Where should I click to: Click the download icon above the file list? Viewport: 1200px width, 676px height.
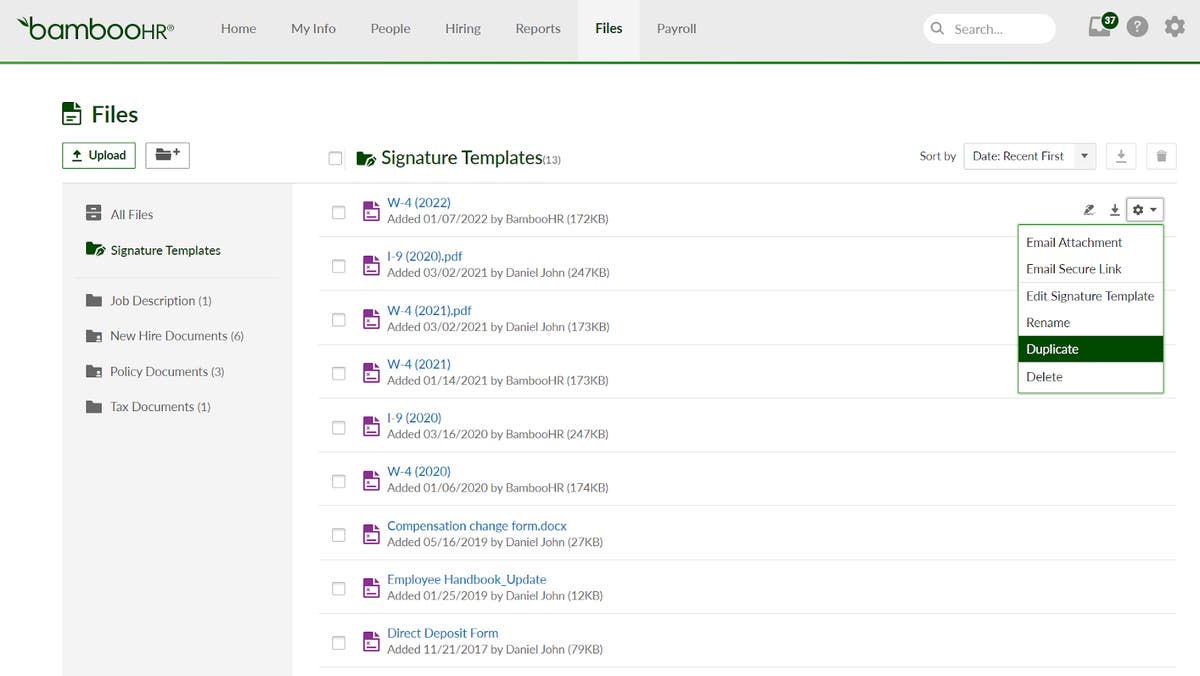tap(1120, 156)
